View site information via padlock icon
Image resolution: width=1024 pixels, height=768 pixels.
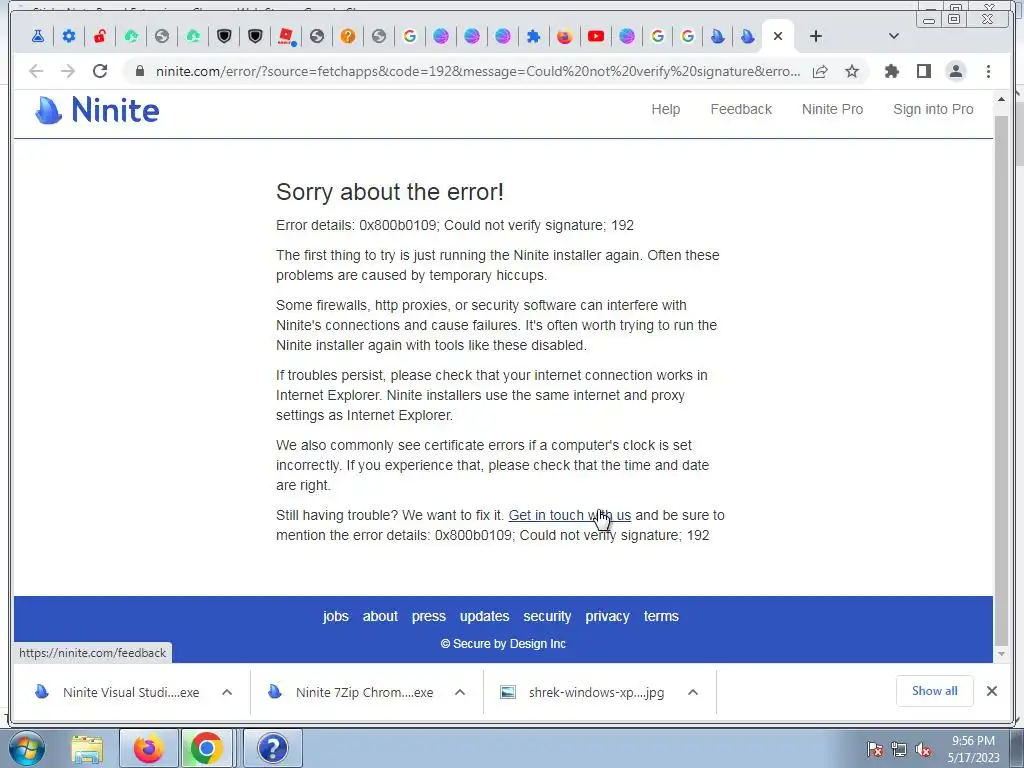139,71
